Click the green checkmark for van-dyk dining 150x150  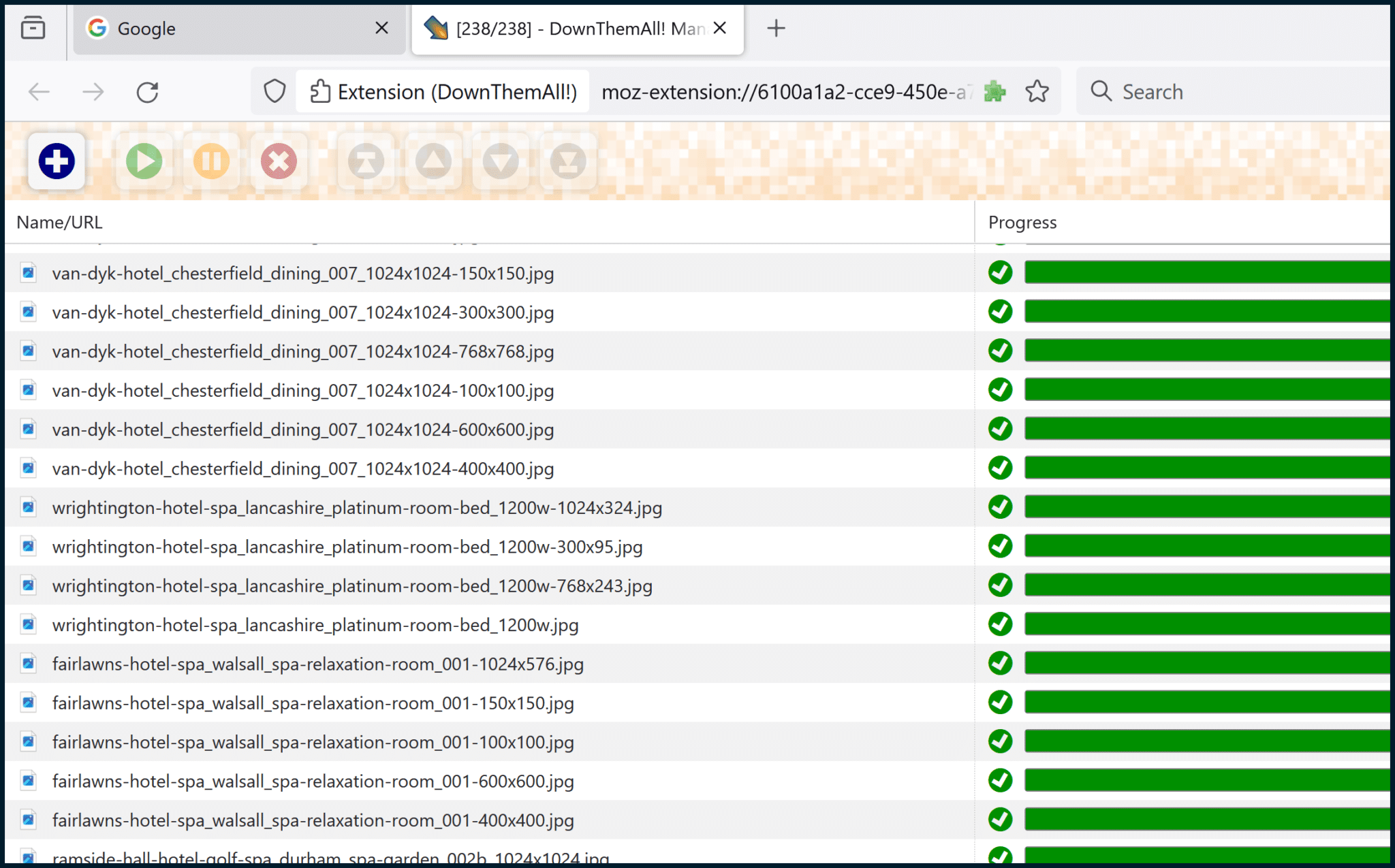click(x=1000, y=271)
